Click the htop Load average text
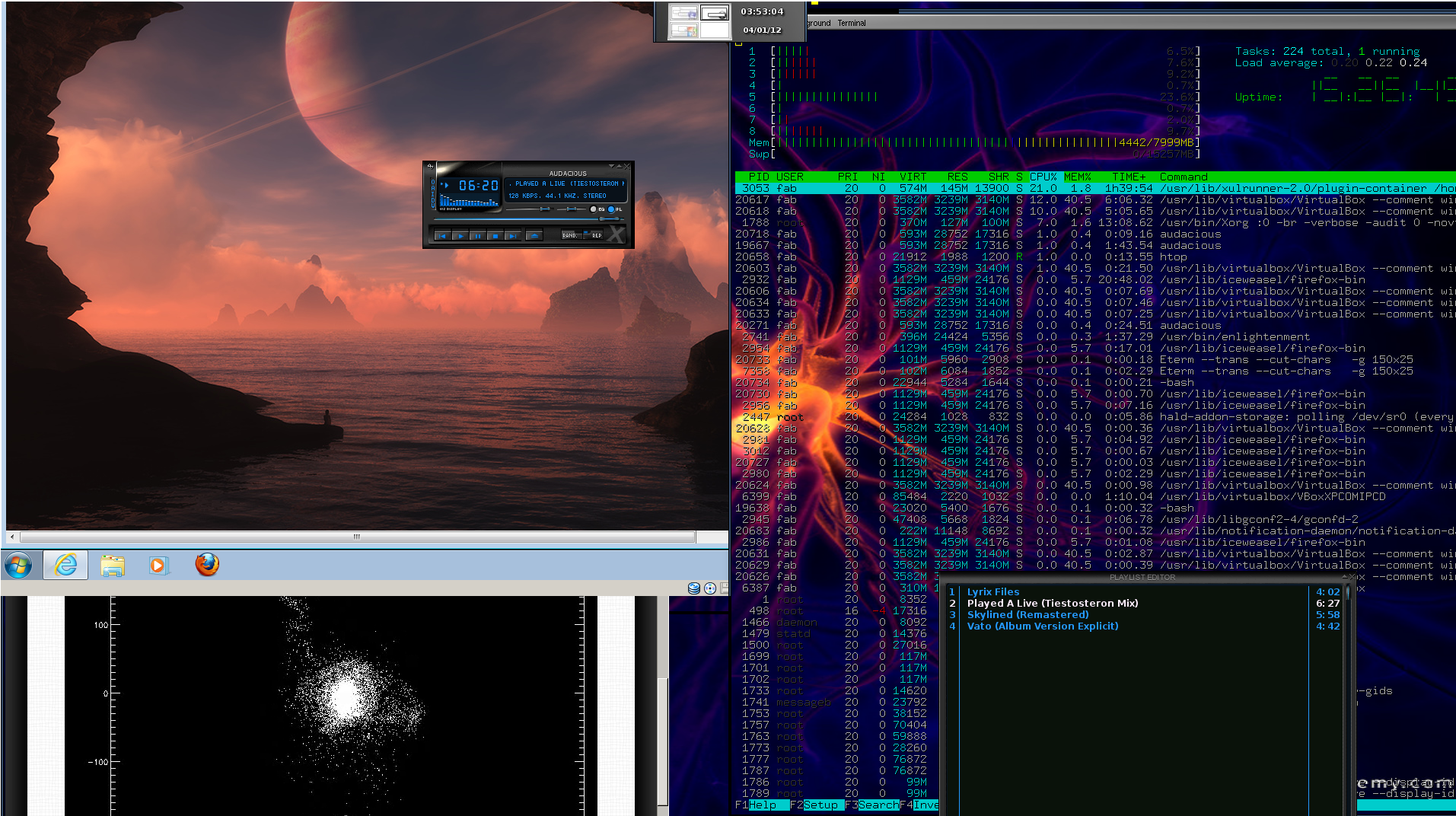1456x816 pixels. coord(1330,62)
